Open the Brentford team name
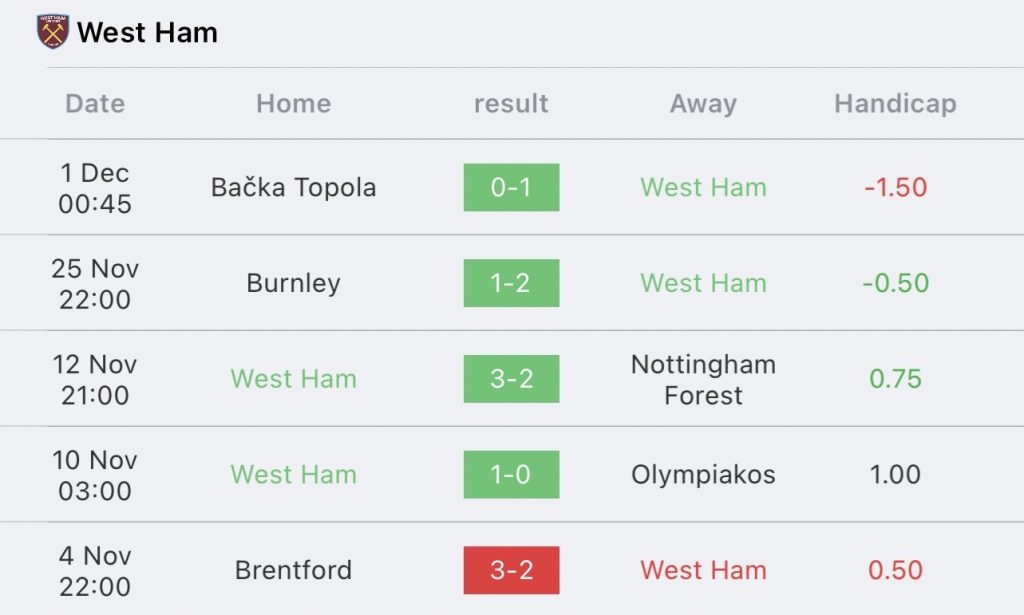 click(x=294, y=570)
